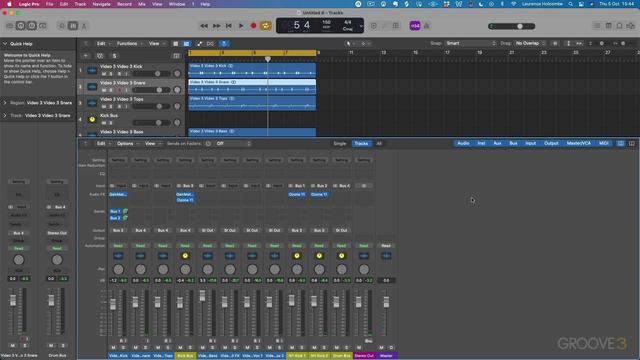Open the Window menu

click(x=177, y=4)
